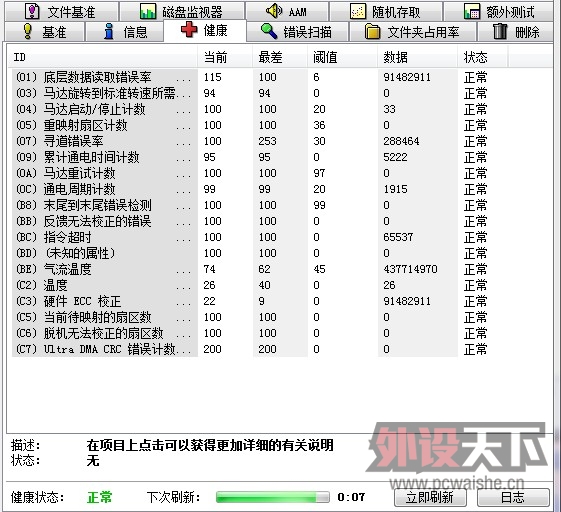Viewport: 561px width, 512px height.
Task: Click the 当前 column header
Action: (225, 57)
